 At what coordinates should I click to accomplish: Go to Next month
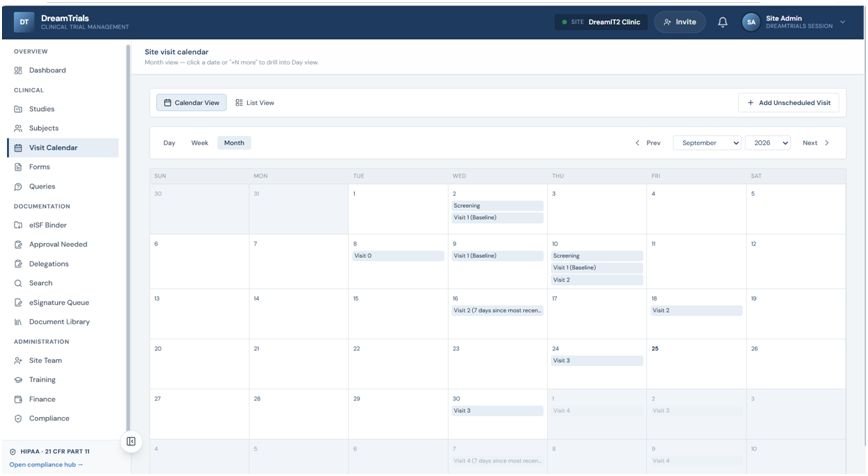816,143
